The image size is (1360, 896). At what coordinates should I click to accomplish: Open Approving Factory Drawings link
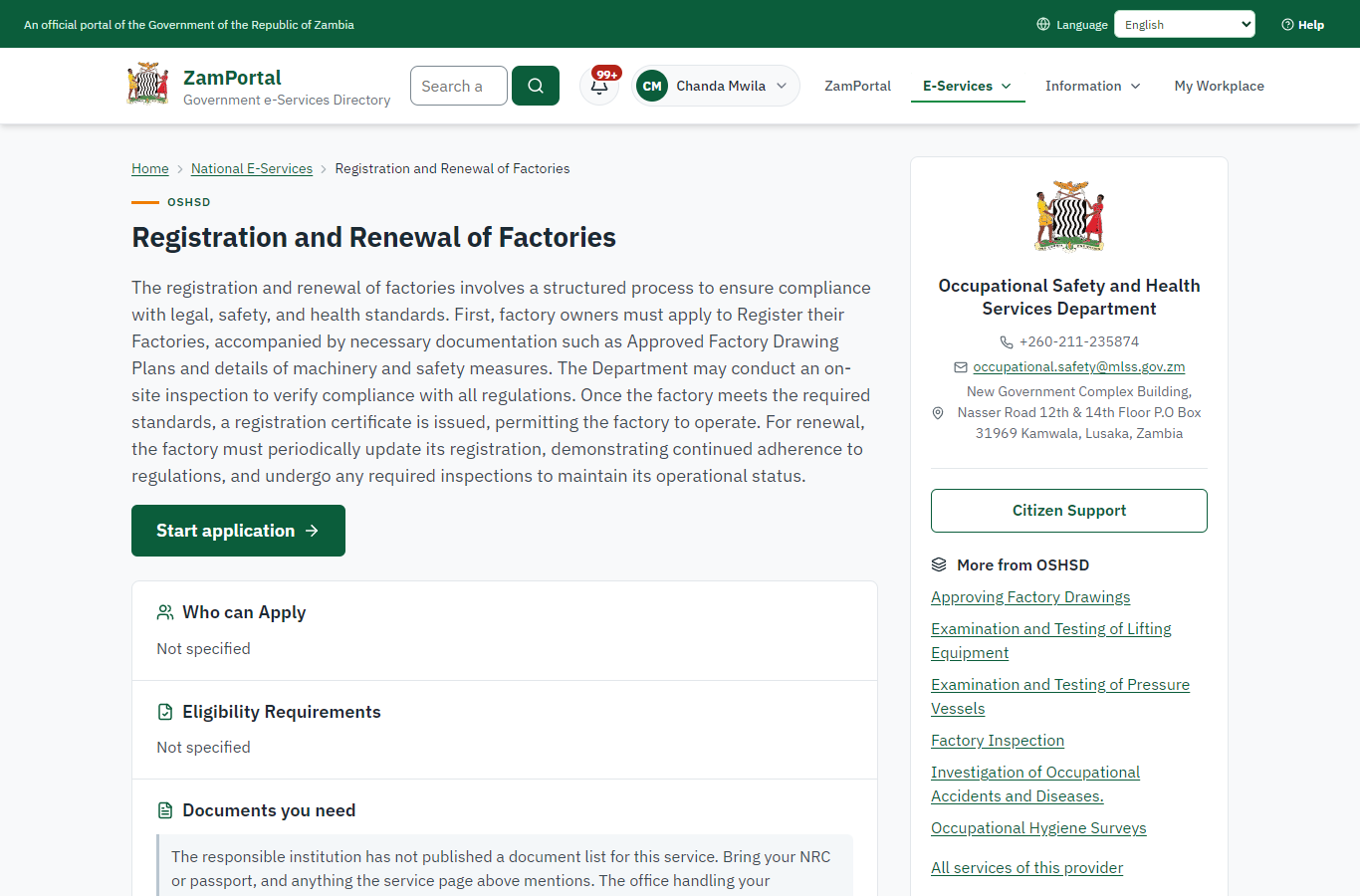click(x=1030, y=597)
